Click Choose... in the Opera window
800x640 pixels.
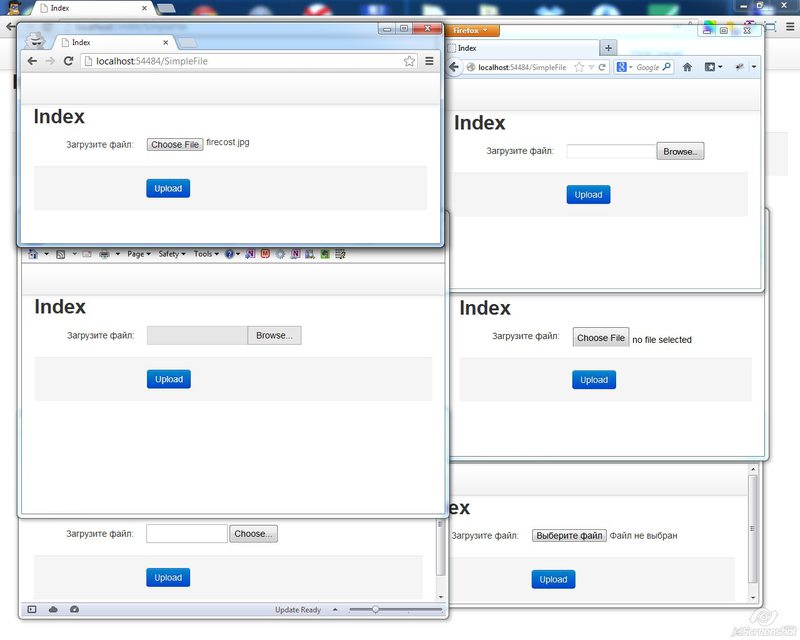(x=253, y=534)
